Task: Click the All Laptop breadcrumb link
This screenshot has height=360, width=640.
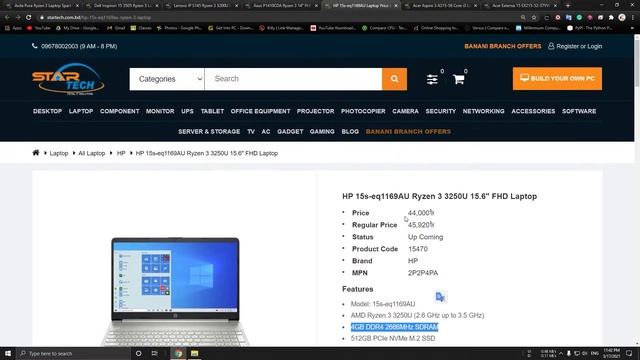Action: click(x=91, y=153)
